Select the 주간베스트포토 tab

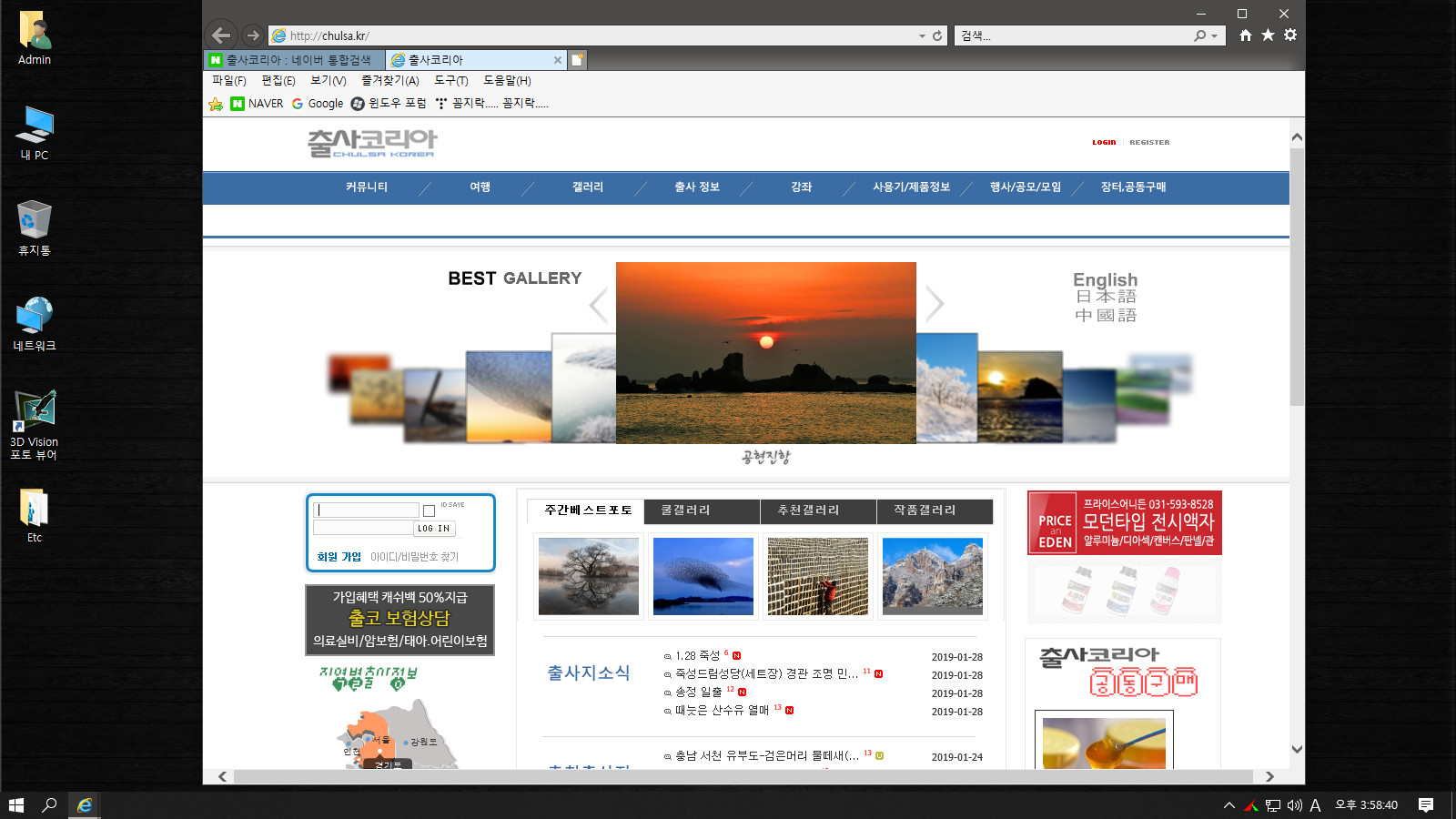click(x=585, y=511)
